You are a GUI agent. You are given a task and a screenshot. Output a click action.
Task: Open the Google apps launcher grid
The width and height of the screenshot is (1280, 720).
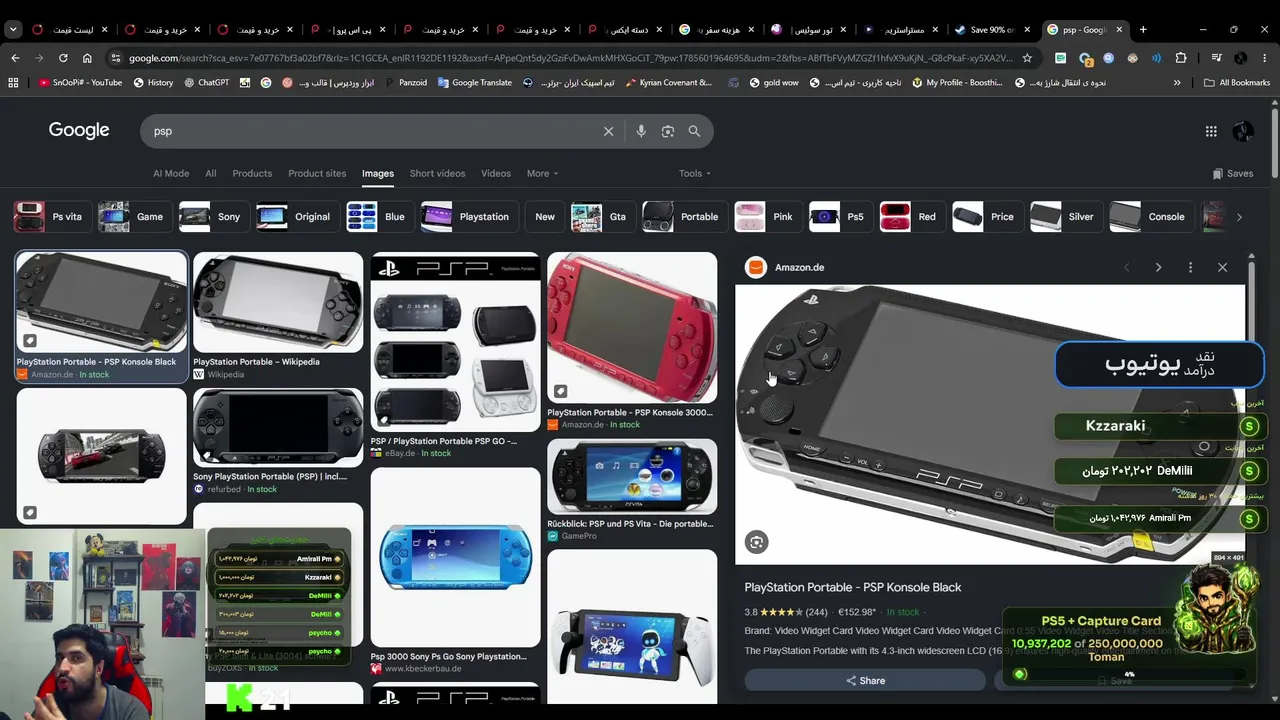point(1211,131)
